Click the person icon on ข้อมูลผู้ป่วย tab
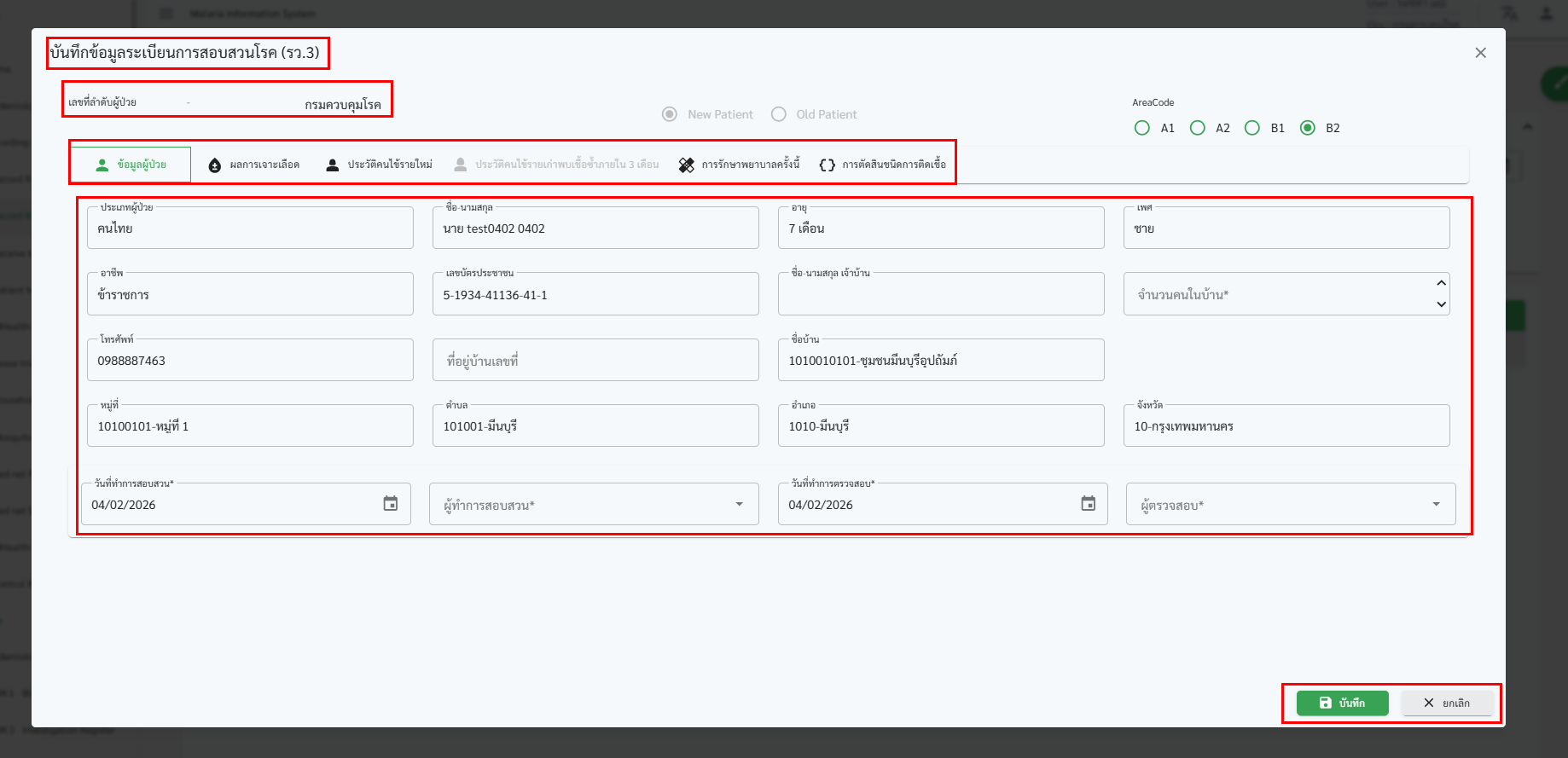The width and height of the screenshot is (1568, 758). [102, 165]
